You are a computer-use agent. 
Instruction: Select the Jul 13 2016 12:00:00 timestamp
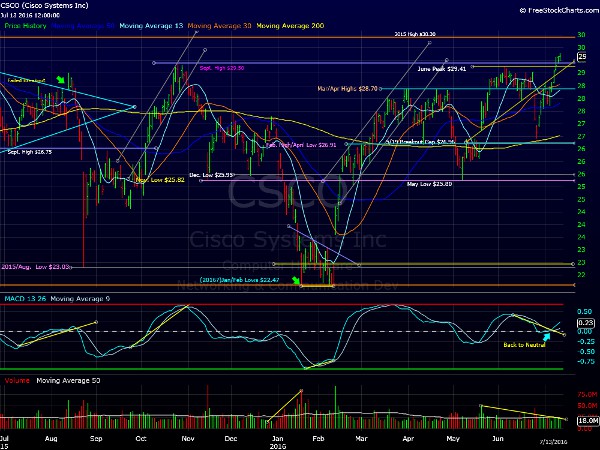pyautogui.click(x=30, y=15)
